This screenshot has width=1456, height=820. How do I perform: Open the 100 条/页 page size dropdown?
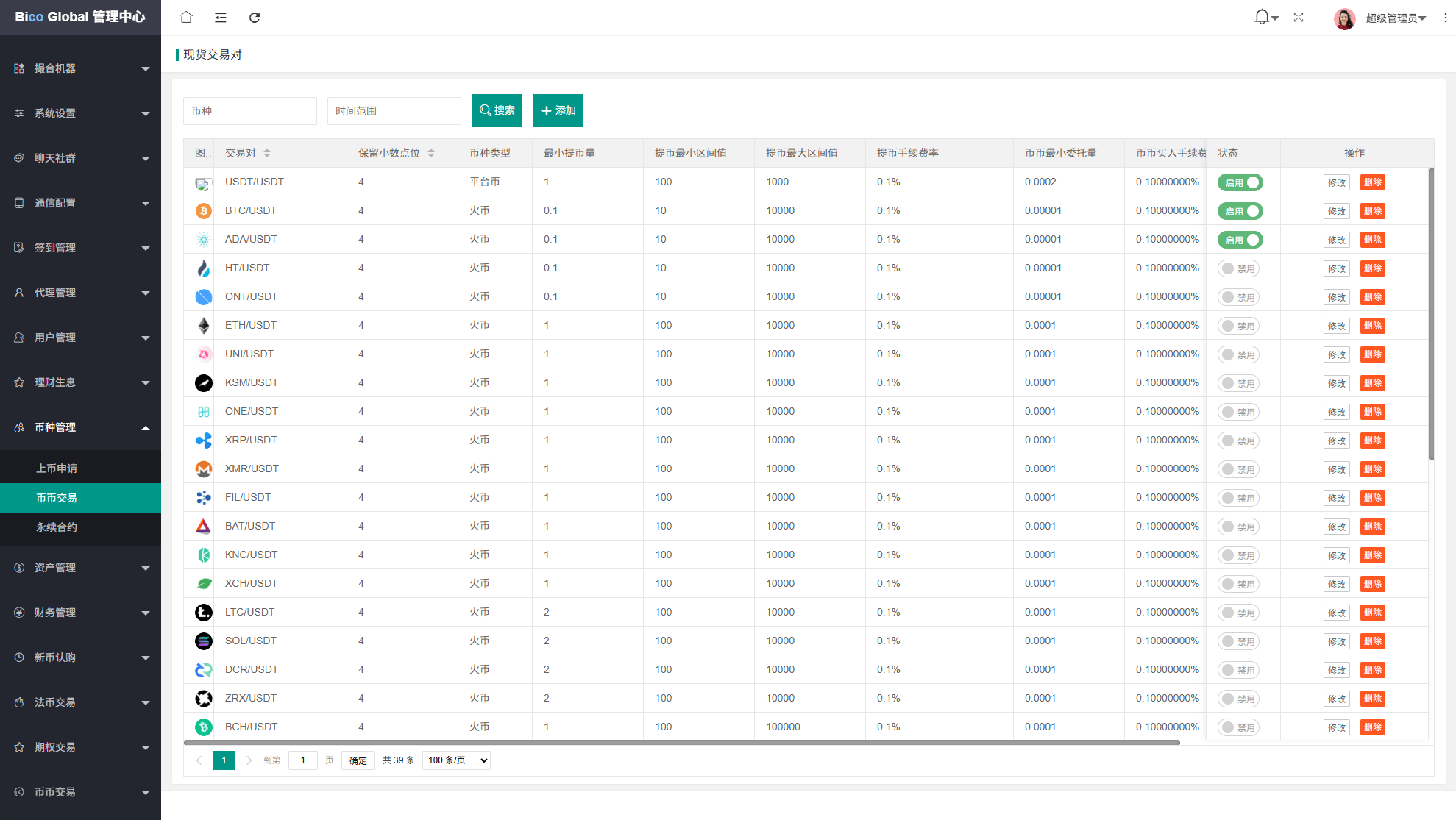coord(456,760)
